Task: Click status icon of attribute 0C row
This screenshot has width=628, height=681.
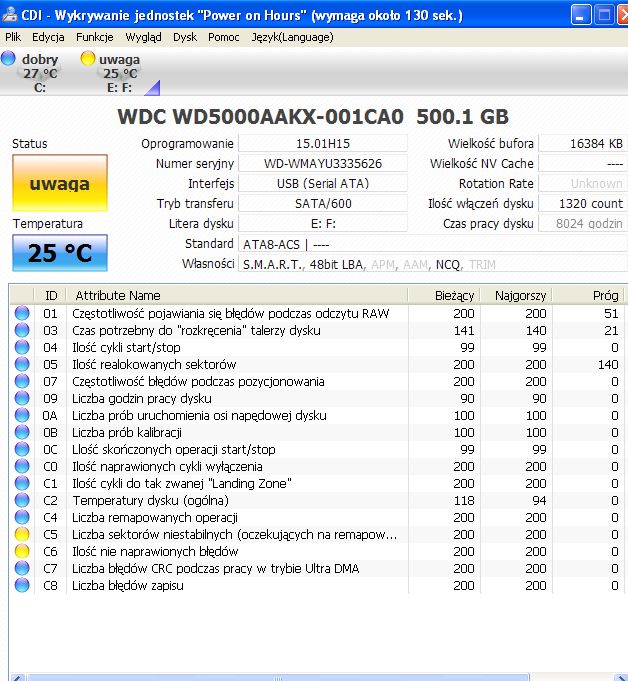Action: click(22, 449)
